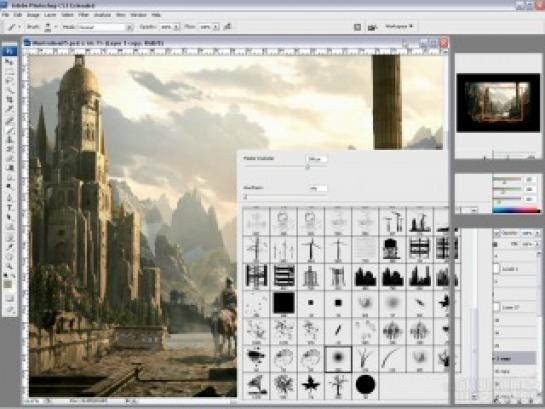Open the Workspace dropdown
545x409 pixels.
pyautogui.click(x=399, y=26)
